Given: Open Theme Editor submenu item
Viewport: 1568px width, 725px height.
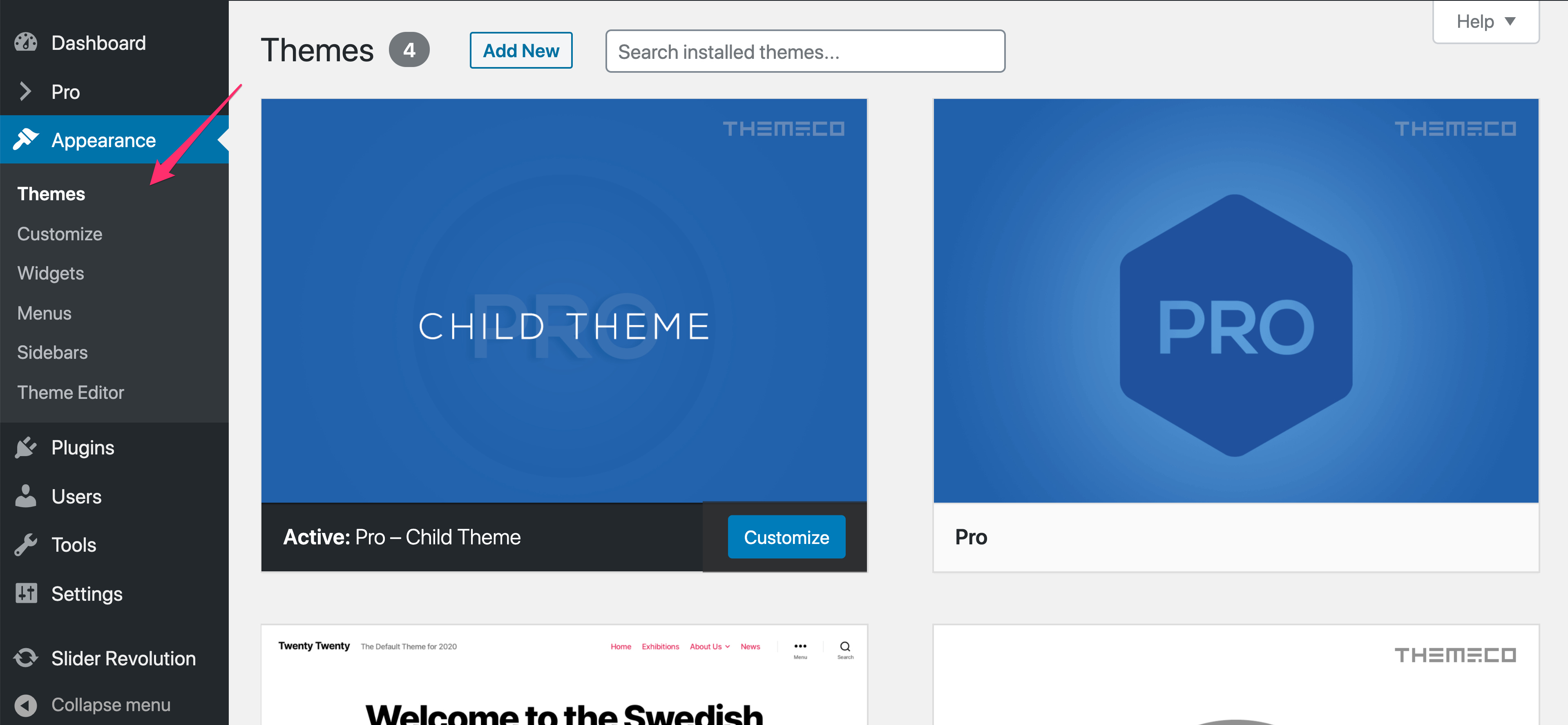Looking at the screenshot, I should pyautogui.click(x=71, y=392).
